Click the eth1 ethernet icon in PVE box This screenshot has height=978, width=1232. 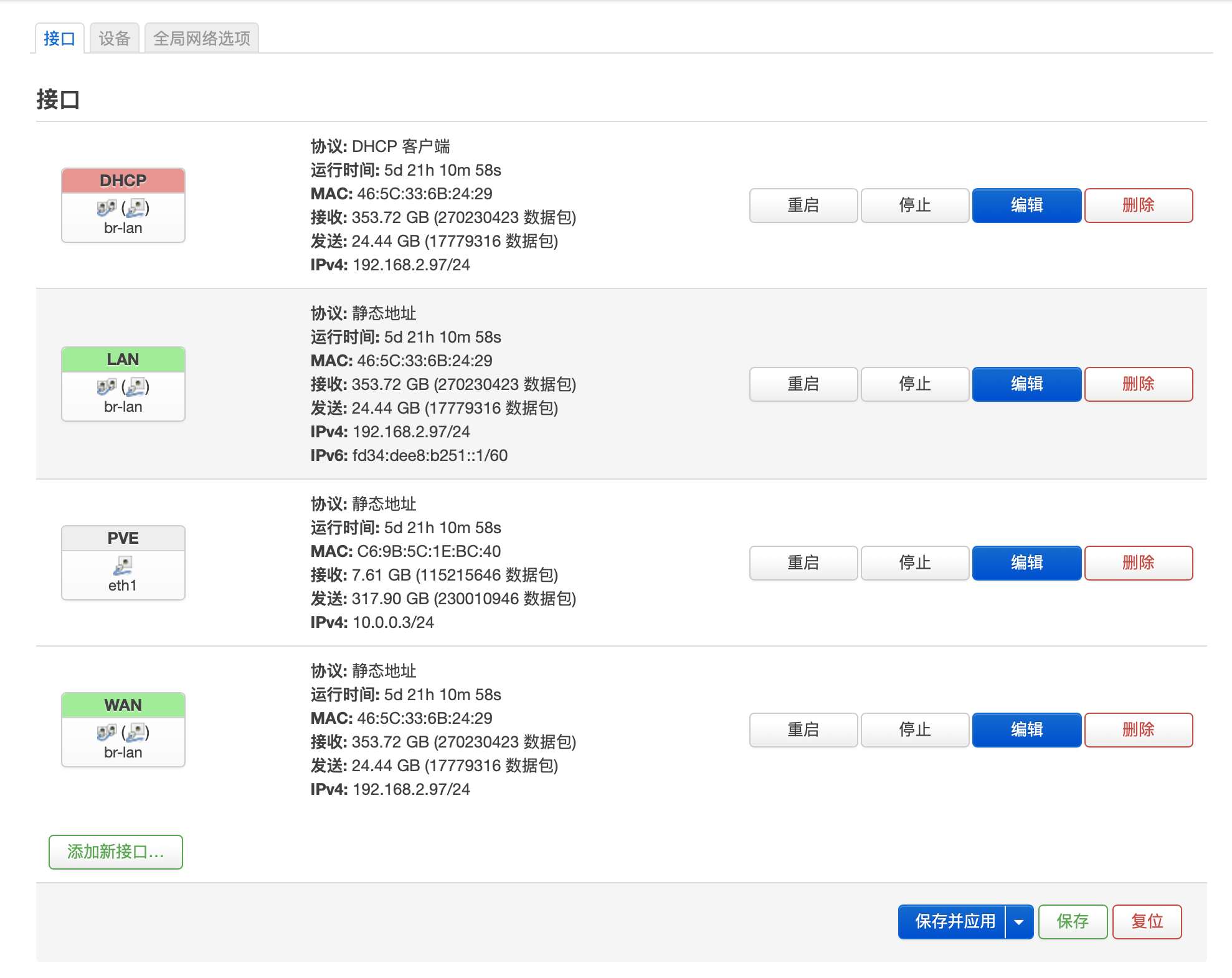[x=123, y=565]
